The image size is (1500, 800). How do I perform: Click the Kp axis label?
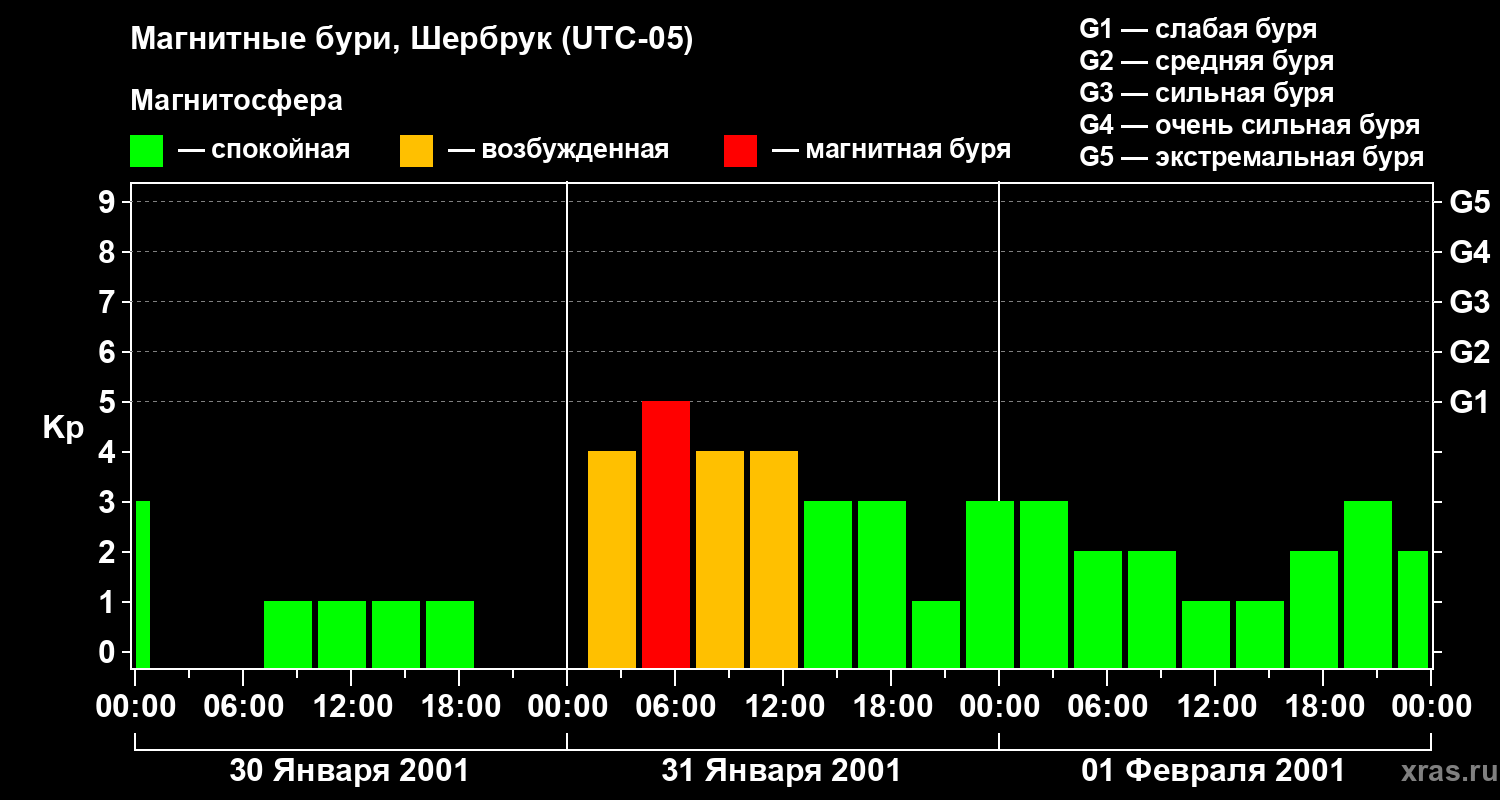pyautogui.click(x=64, y=429)
